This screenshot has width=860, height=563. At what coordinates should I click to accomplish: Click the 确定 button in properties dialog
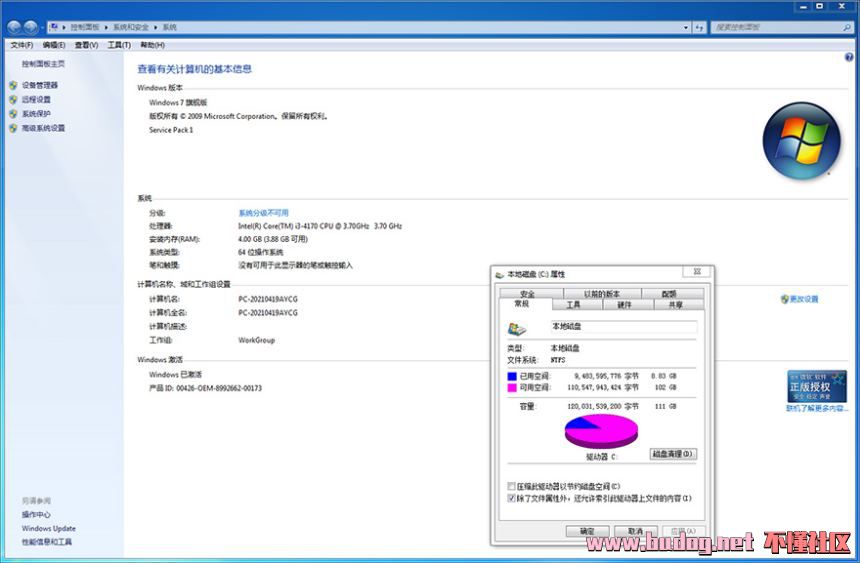[587, 531]
